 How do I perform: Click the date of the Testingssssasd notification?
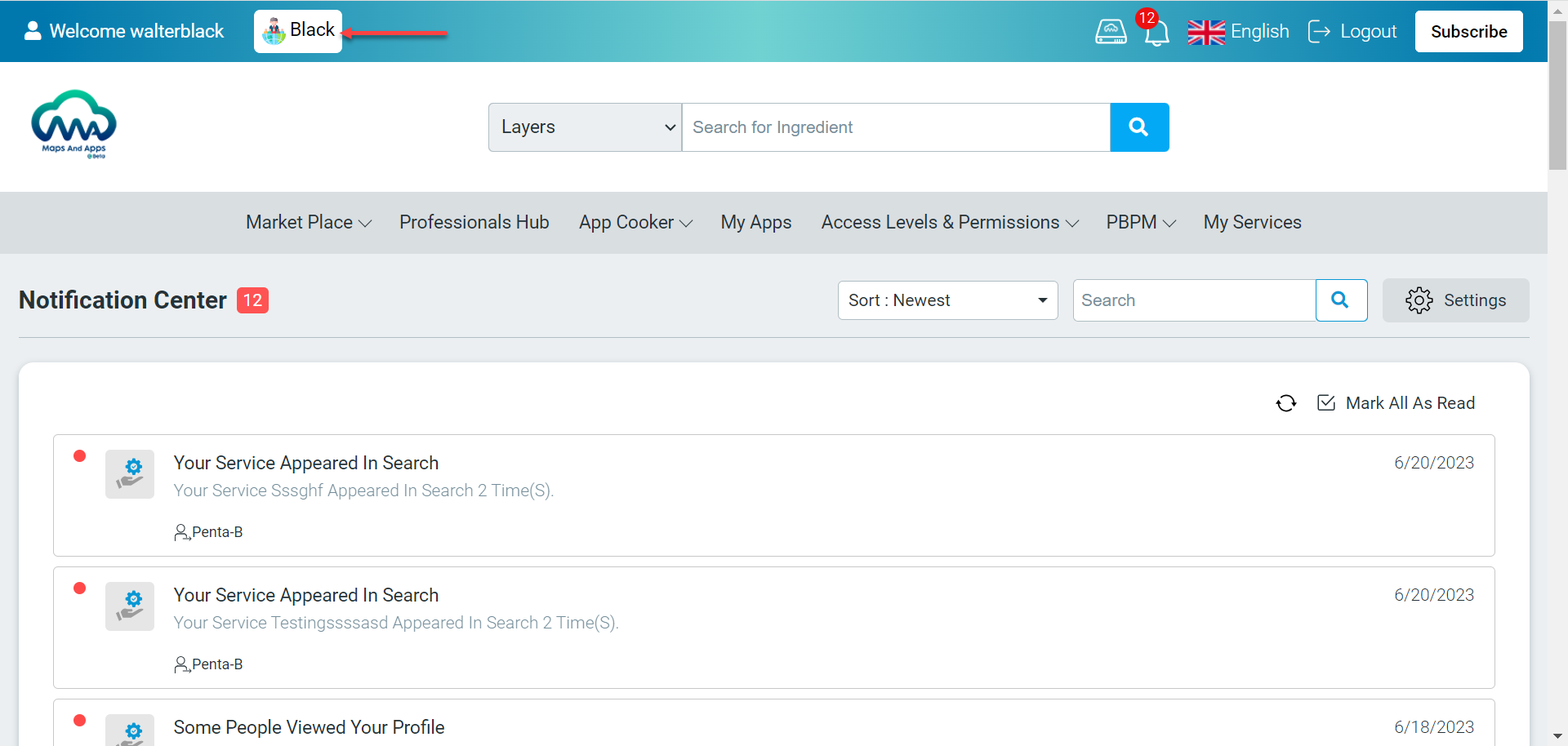(1434, 595)
